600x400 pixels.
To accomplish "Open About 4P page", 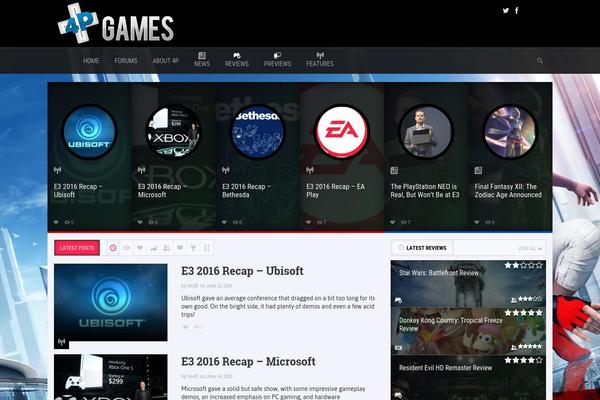I will (166, 60).
